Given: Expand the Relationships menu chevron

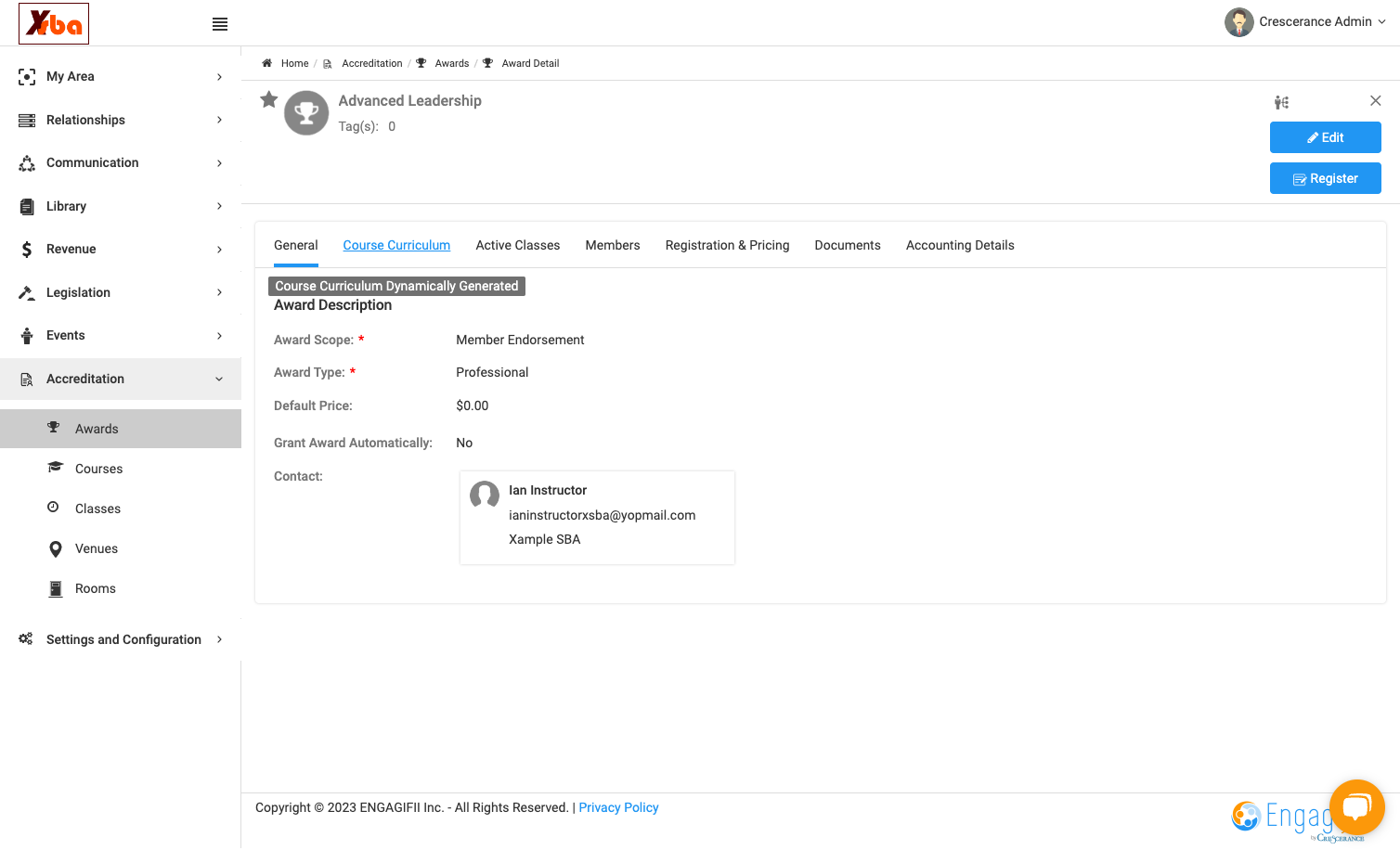Looking at the screenshot, I should click(219, 120).
